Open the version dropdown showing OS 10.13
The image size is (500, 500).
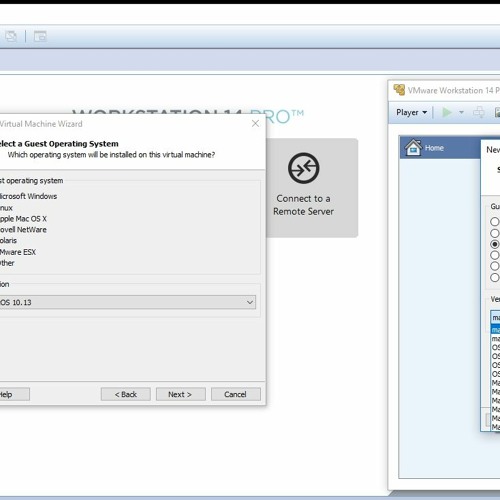point(127,302)
